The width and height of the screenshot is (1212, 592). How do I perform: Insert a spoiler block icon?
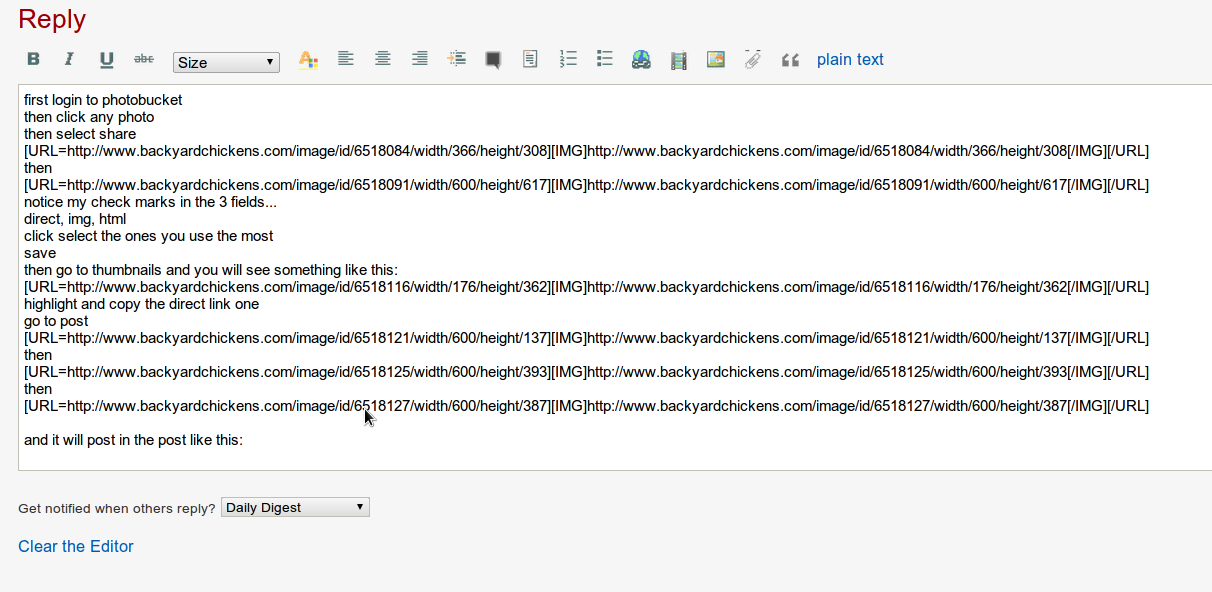coord(493,60)
